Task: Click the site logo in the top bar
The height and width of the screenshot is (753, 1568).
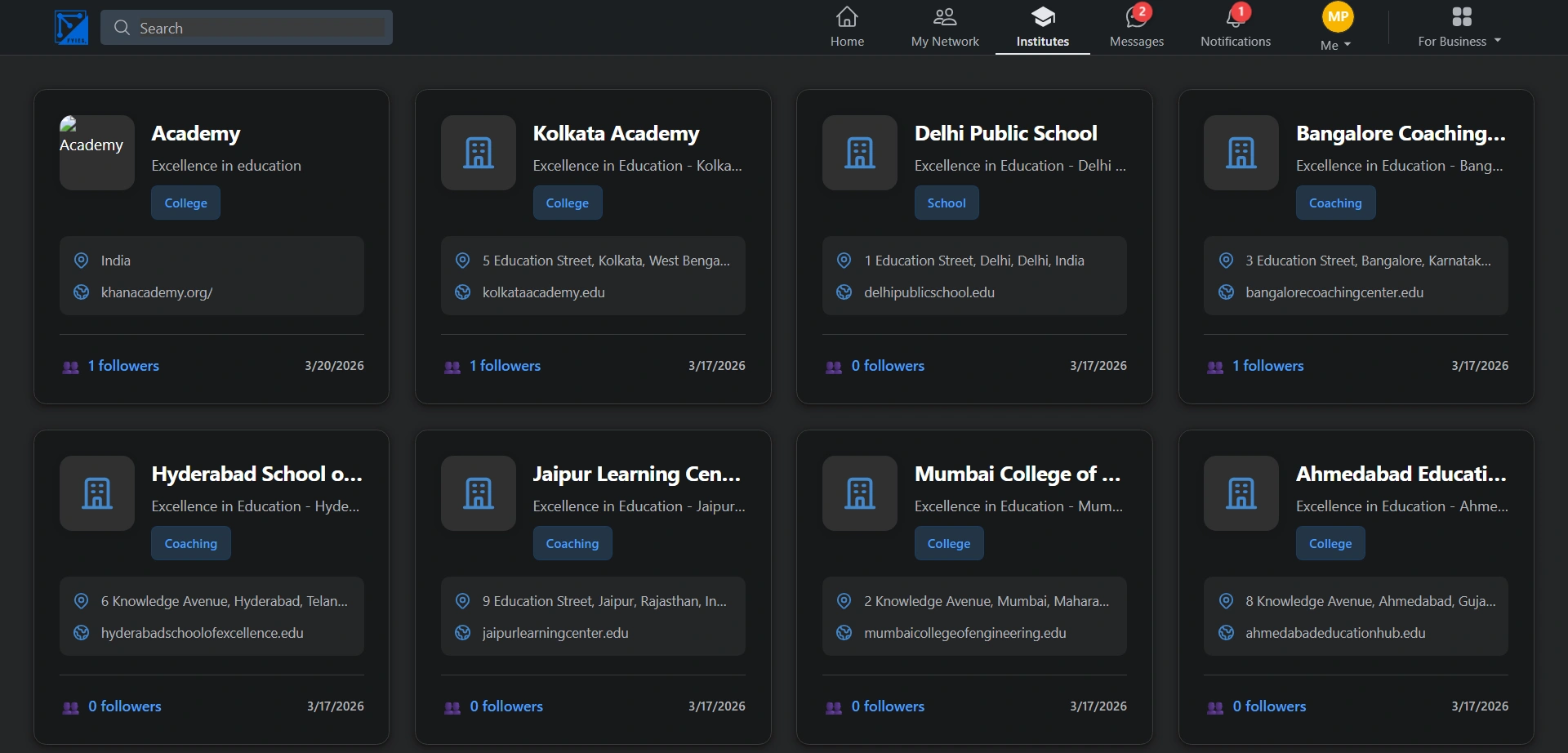Action: point(71,28)
